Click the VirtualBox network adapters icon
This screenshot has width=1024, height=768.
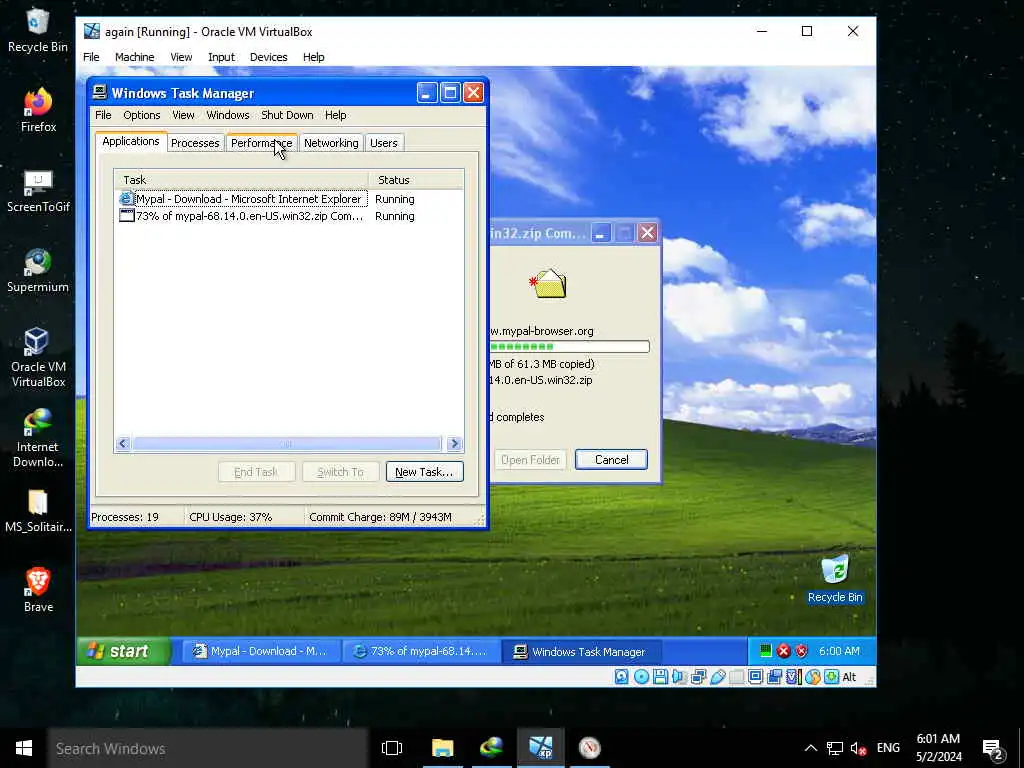coord(698,677)
